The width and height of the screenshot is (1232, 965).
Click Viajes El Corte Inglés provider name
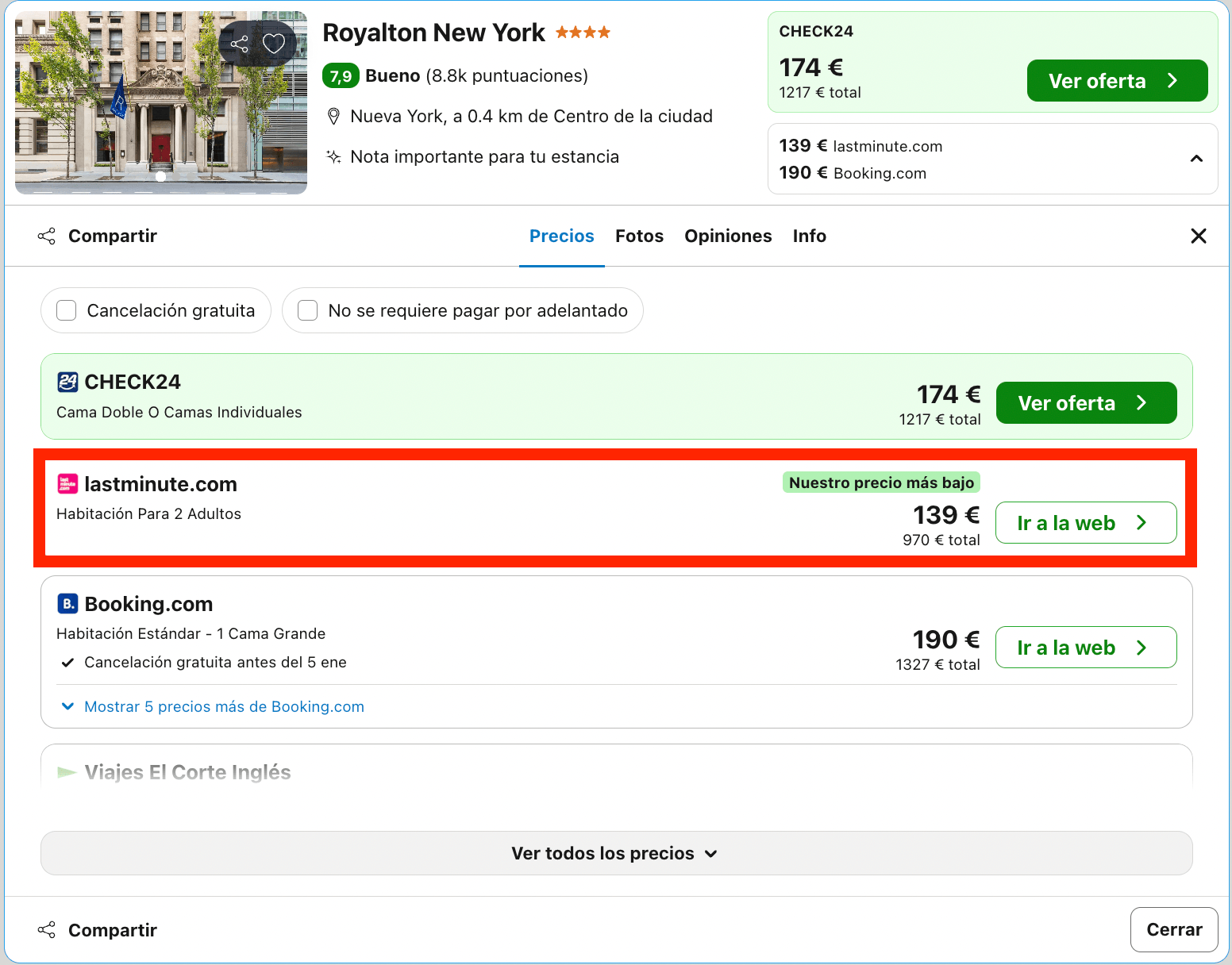187,772
